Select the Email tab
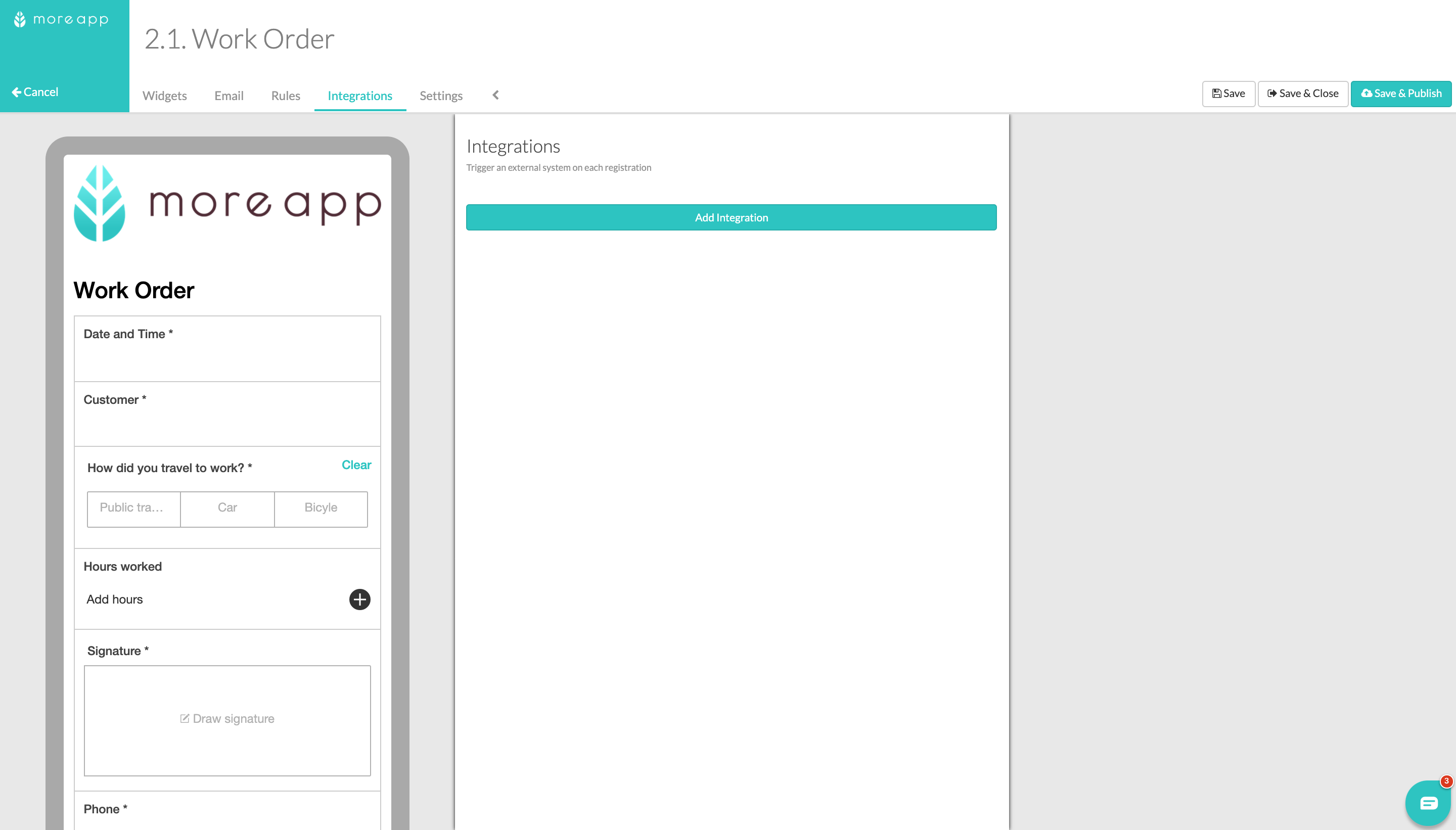The height and width of the screenshot is (830, 1456). pyautogui.click(x=229, y=95)
